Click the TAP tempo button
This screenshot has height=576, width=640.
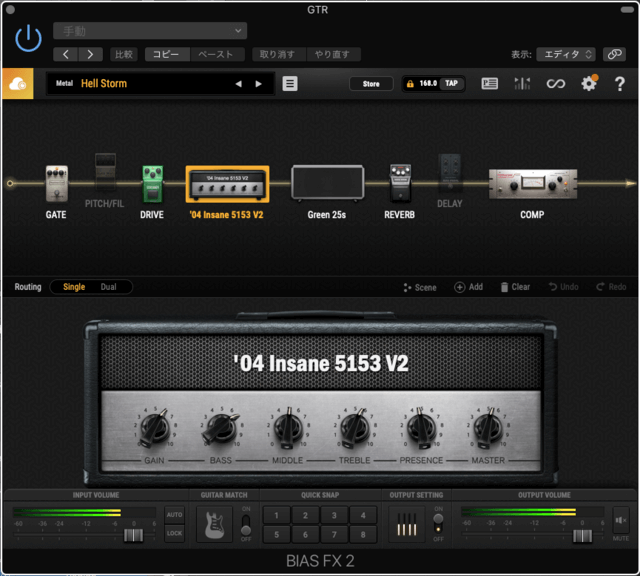(x=451, y=83)
